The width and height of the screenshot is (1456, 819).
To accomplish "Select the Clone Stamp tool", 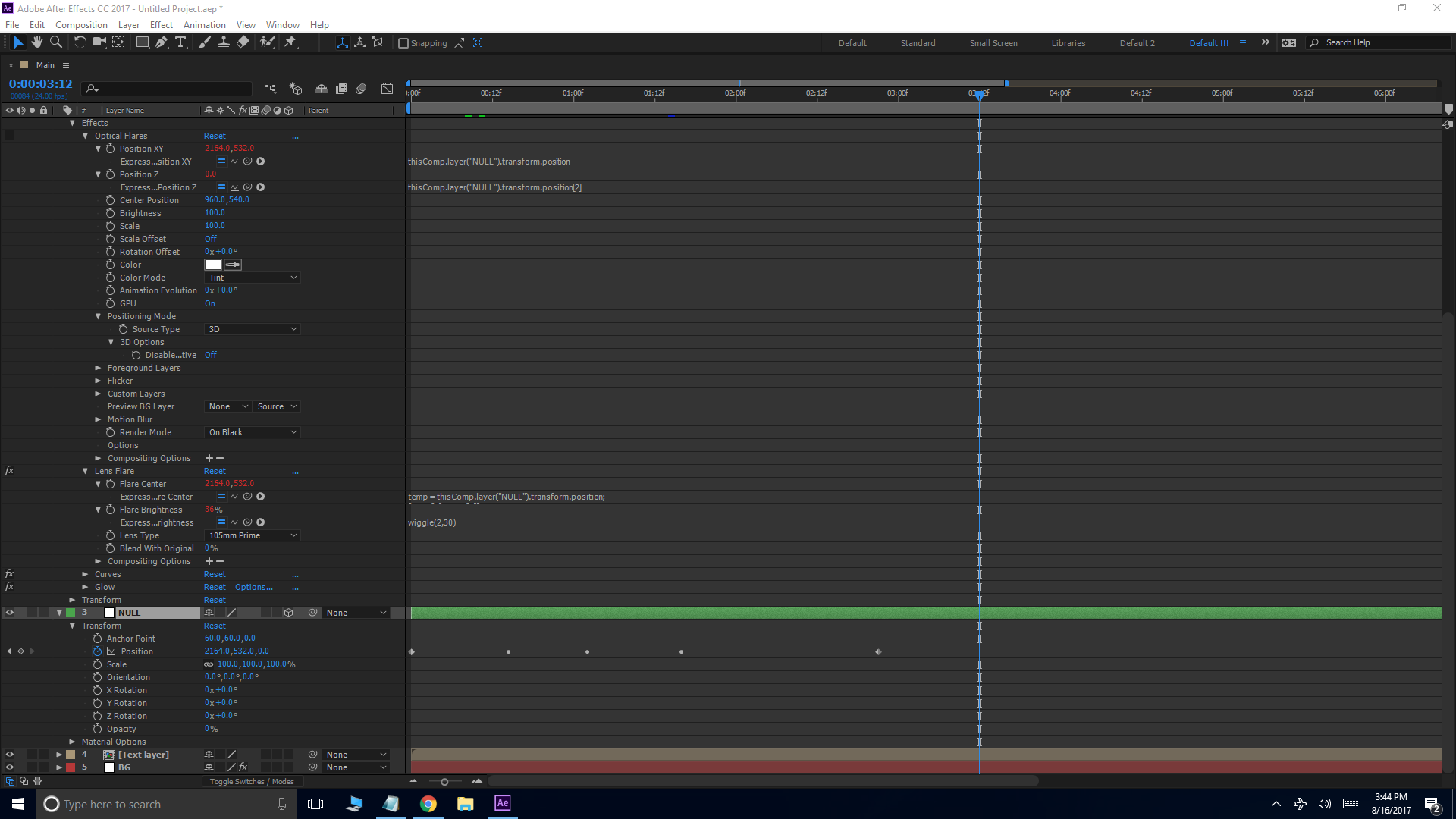I will pyautogui.click(x=224, y=42).
